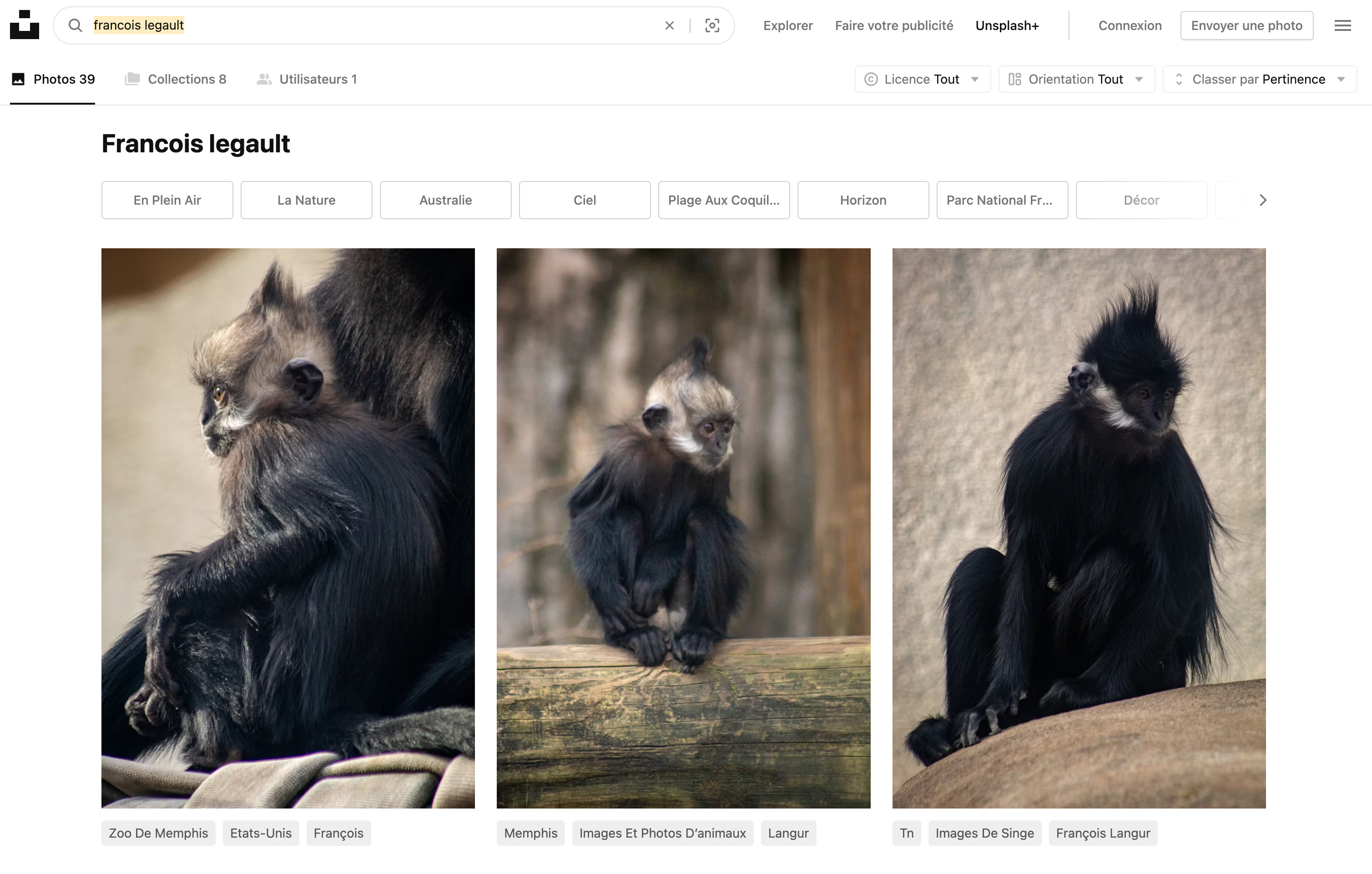Click the Memphis tag
Viewport: 1372px width, 874px height.
pos(530,833)
